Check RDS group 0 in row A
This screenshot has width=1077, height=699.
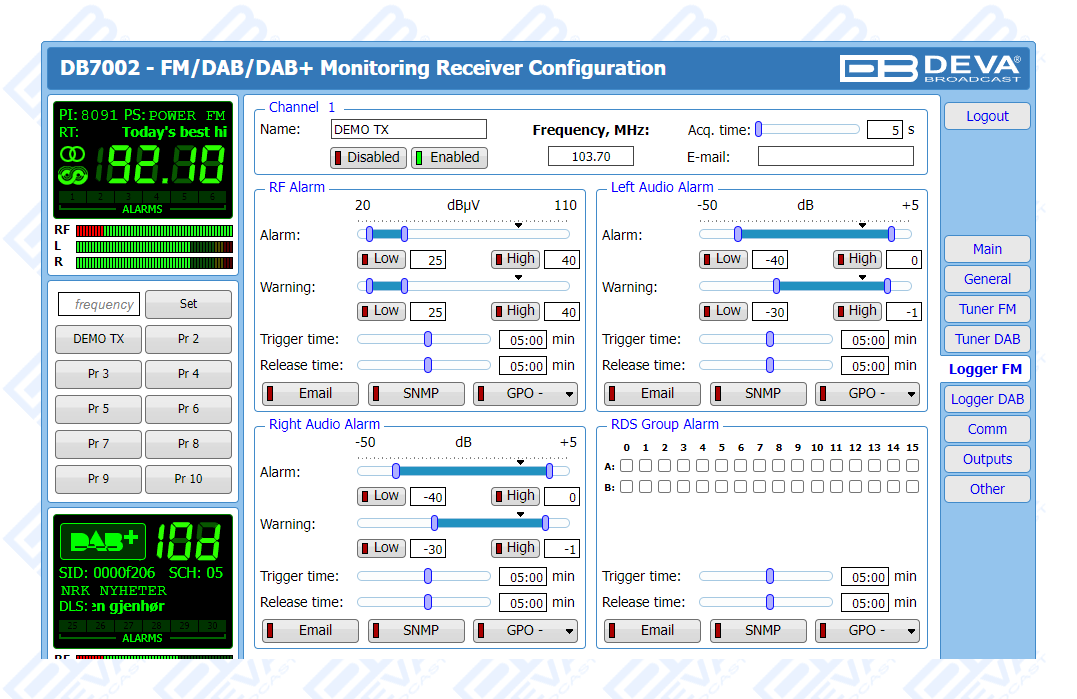coord(626,466)
